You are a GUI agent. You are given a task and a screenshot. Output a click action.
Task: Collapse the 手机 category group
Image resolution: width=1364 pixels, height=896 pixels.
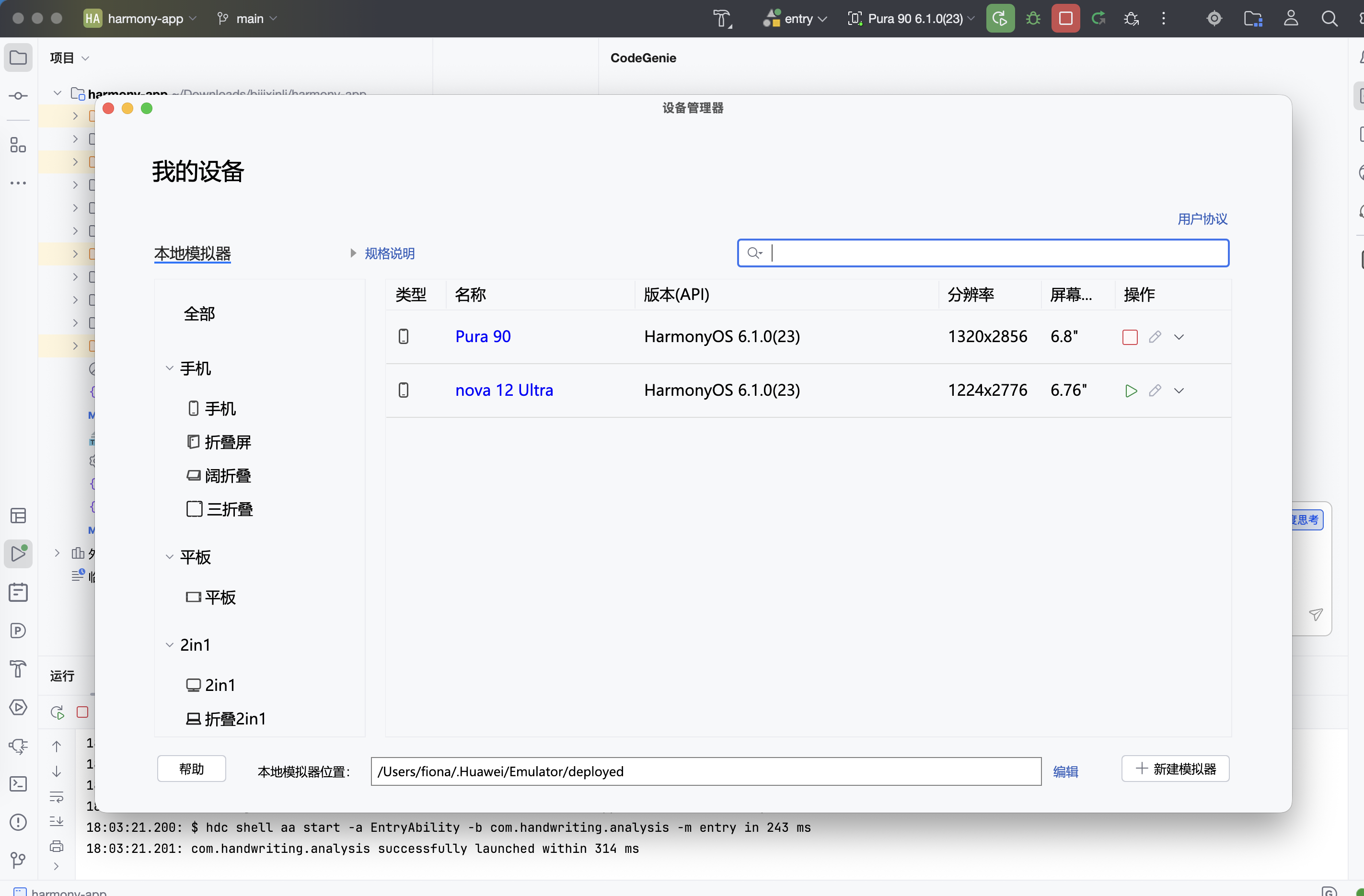[x=170, y=368]
